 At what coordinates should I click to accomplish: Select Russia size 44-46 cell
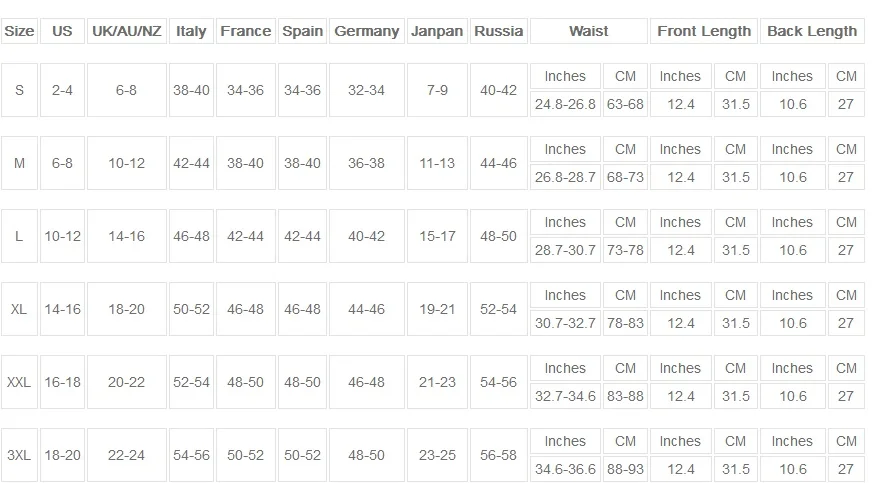pyautogui.click(x=498, y=163)
